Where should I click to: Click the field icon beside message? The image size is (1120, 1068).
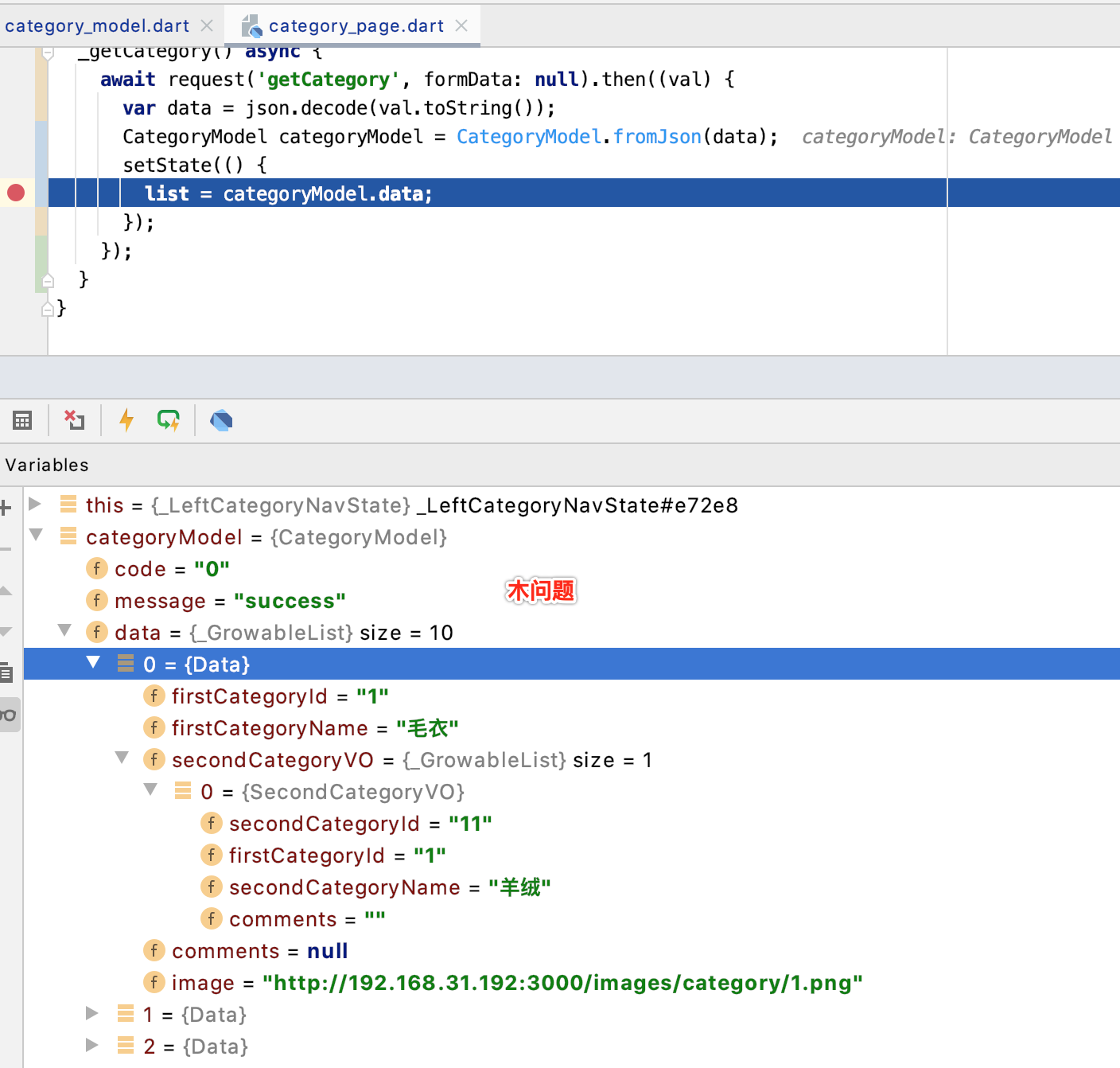[x=96, y=600]
